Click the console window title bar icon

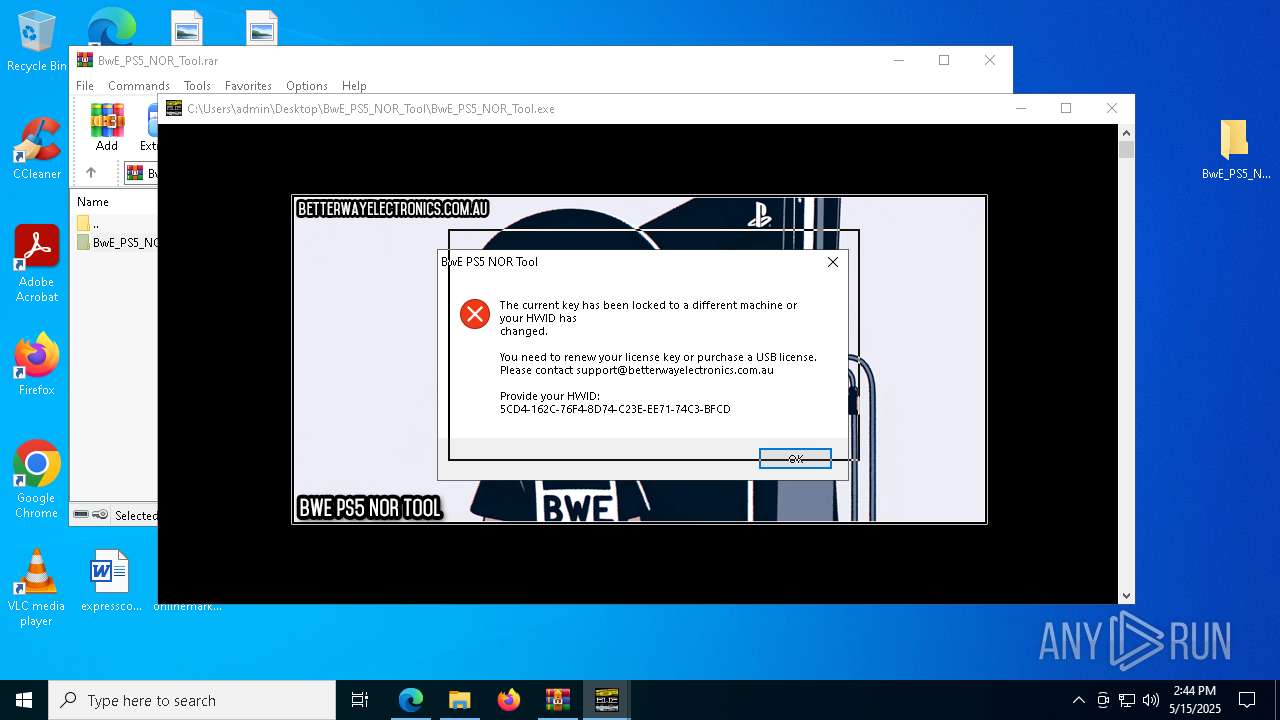pos(174,108)
